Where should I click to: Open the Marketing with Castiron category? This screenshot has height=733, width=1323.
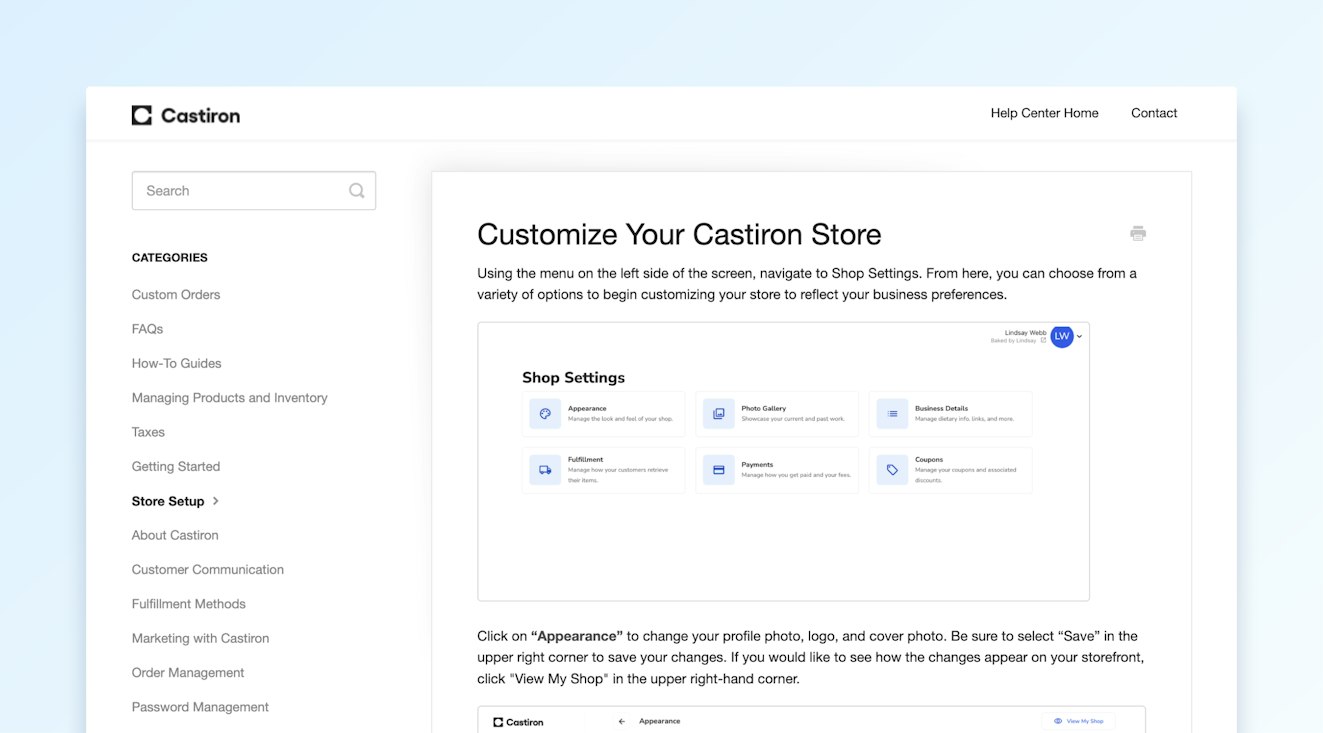(x=201, y=638)
